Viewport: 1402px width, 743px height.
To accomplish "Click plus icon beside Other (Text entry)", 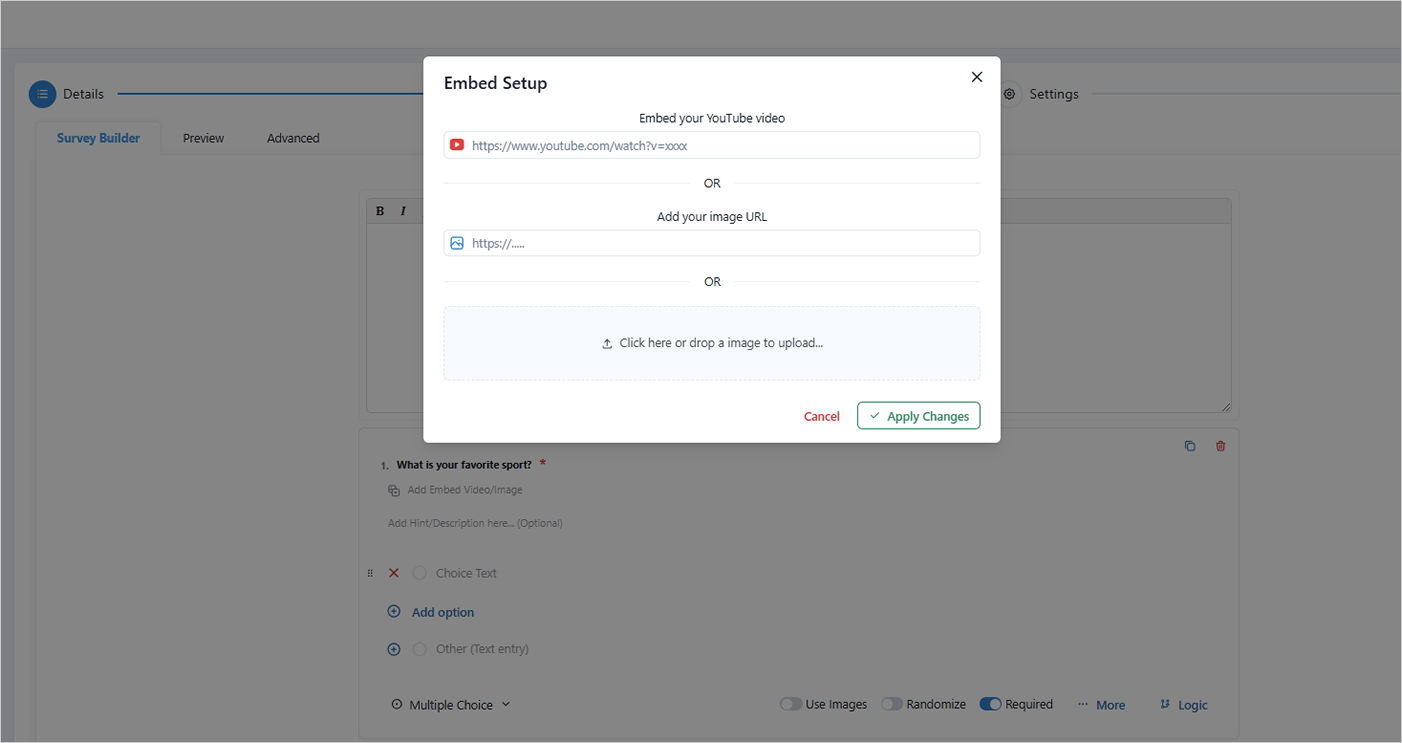I will click(394, 649).
